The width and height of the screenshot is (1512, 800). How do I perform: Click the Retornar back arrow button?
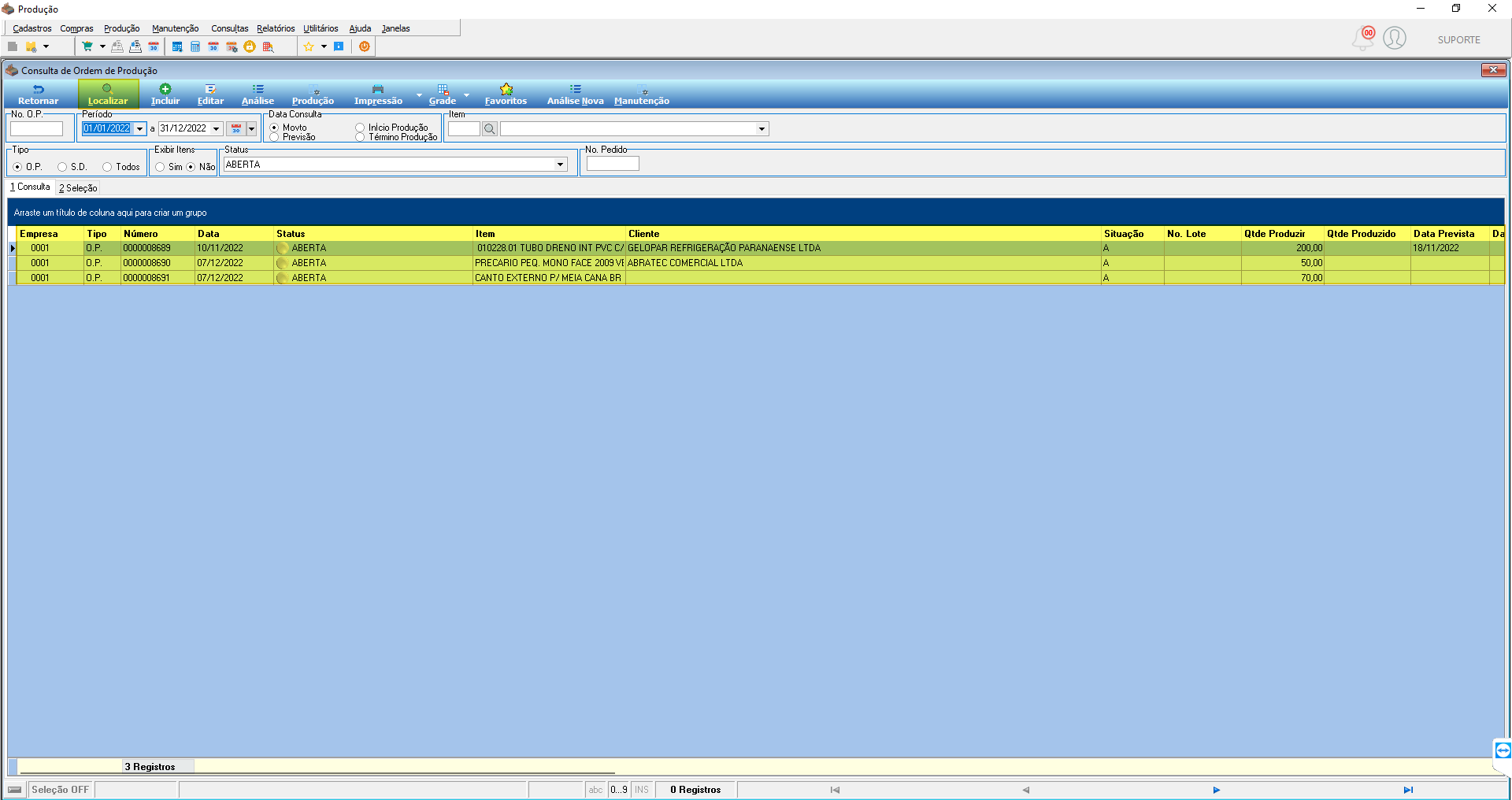pos(38,94)
